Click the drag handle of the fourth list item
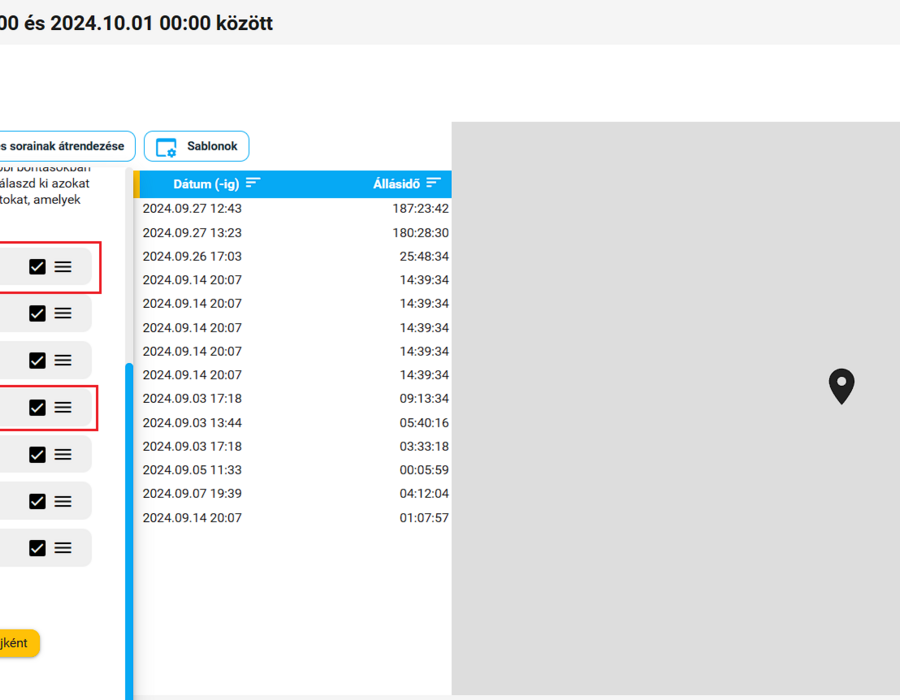Screen dimensions: 900x700 63,407
